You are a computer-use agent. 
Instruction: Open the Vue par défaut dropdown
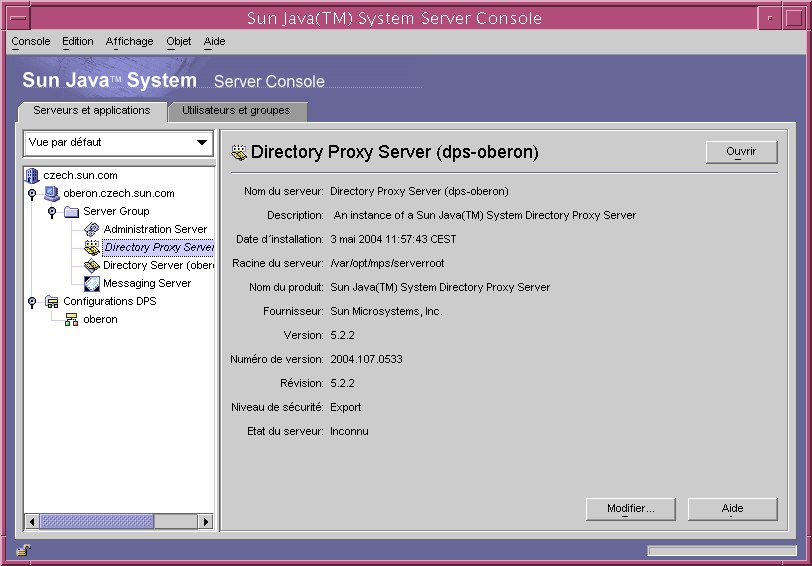(x=119, y=143)
